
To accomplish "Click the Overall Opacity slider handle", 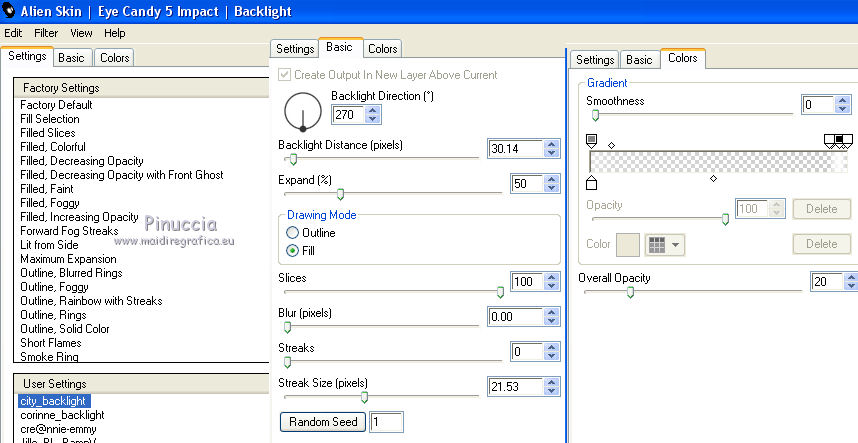I will pos(630,292).
